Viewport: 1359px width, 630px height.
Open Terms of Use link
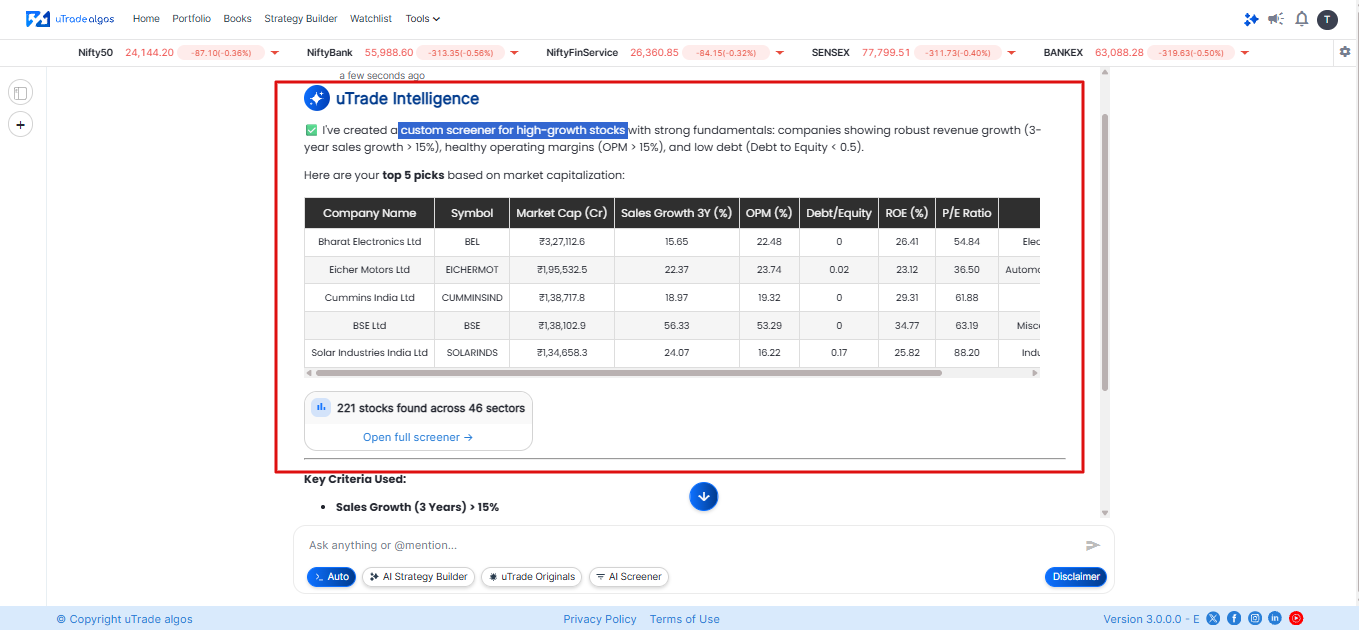(x=685, y=619)
